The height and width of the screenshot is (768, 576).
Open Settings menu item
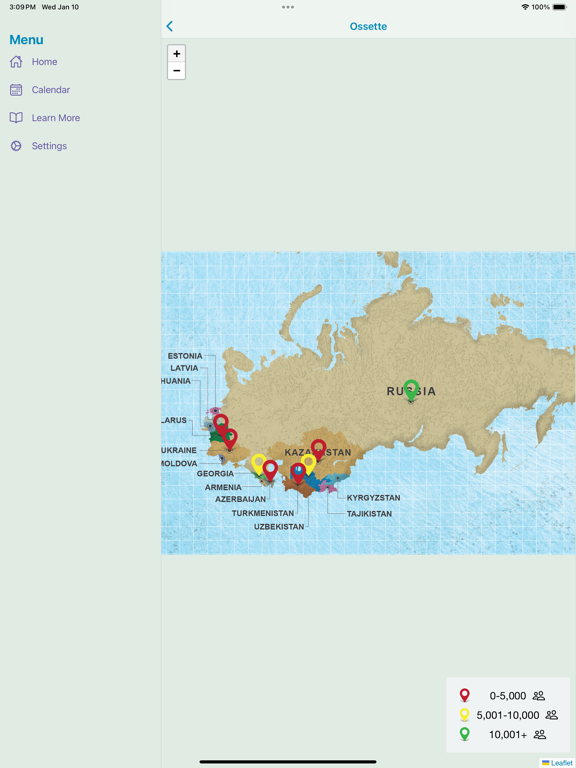(x=49, y=146)
